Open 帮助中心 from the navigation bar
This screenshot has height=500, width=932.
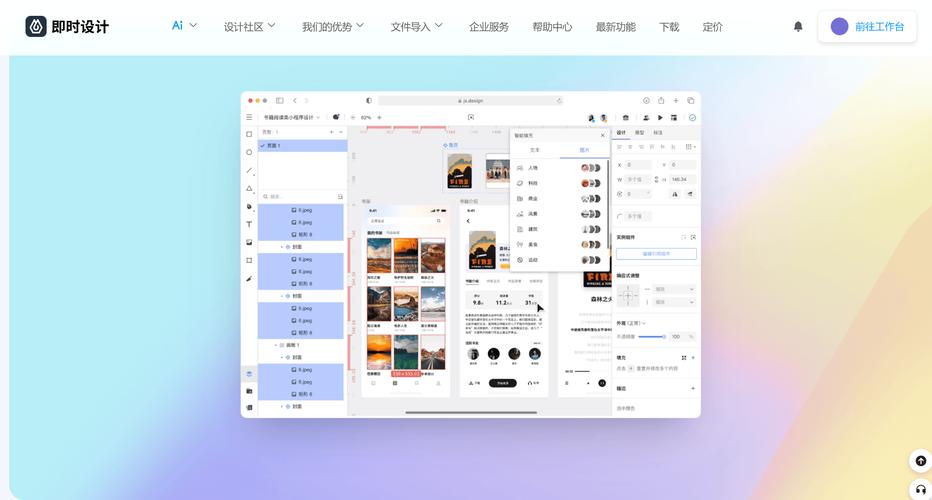click(552, 27)
